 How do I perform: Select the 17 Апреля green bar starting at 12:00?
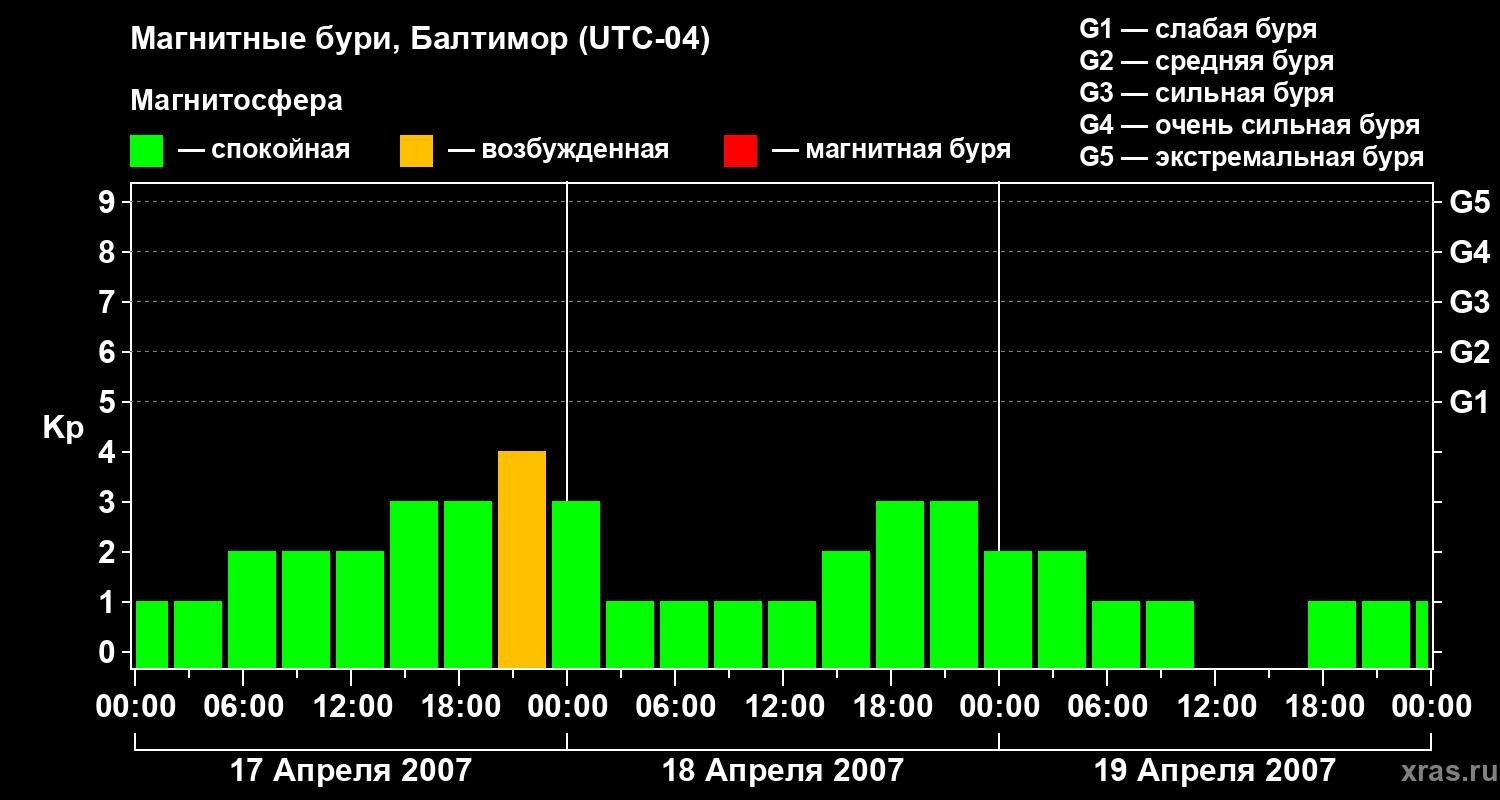click(360, 610)
